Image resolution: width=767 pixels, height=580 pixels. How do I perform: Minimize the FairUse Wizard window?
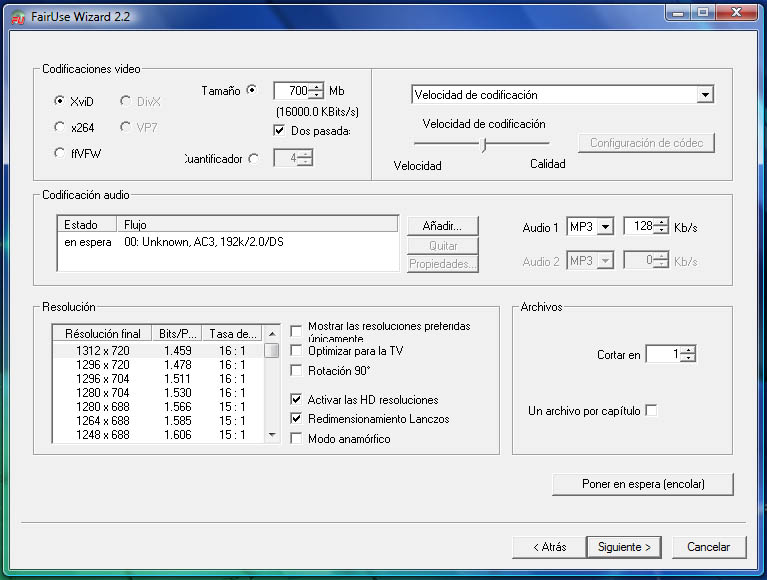(678, 13)
